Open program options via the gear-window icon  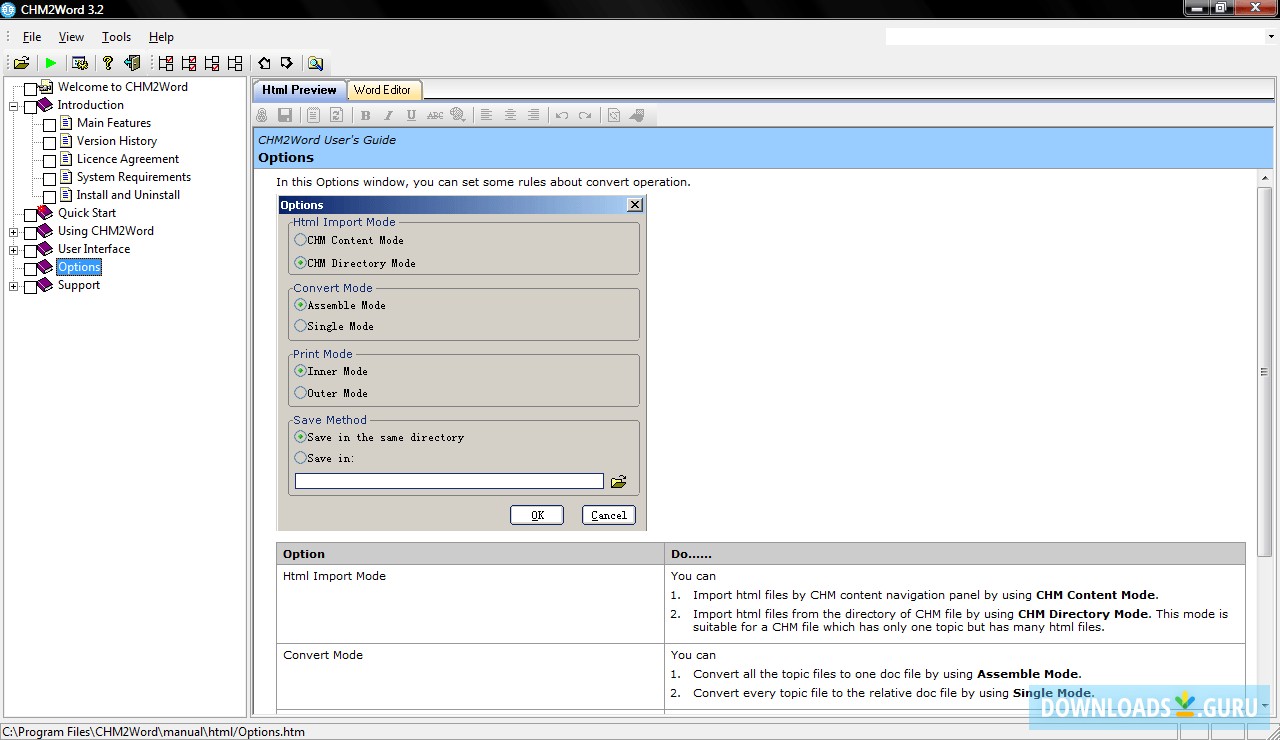(x=80, y=62)
